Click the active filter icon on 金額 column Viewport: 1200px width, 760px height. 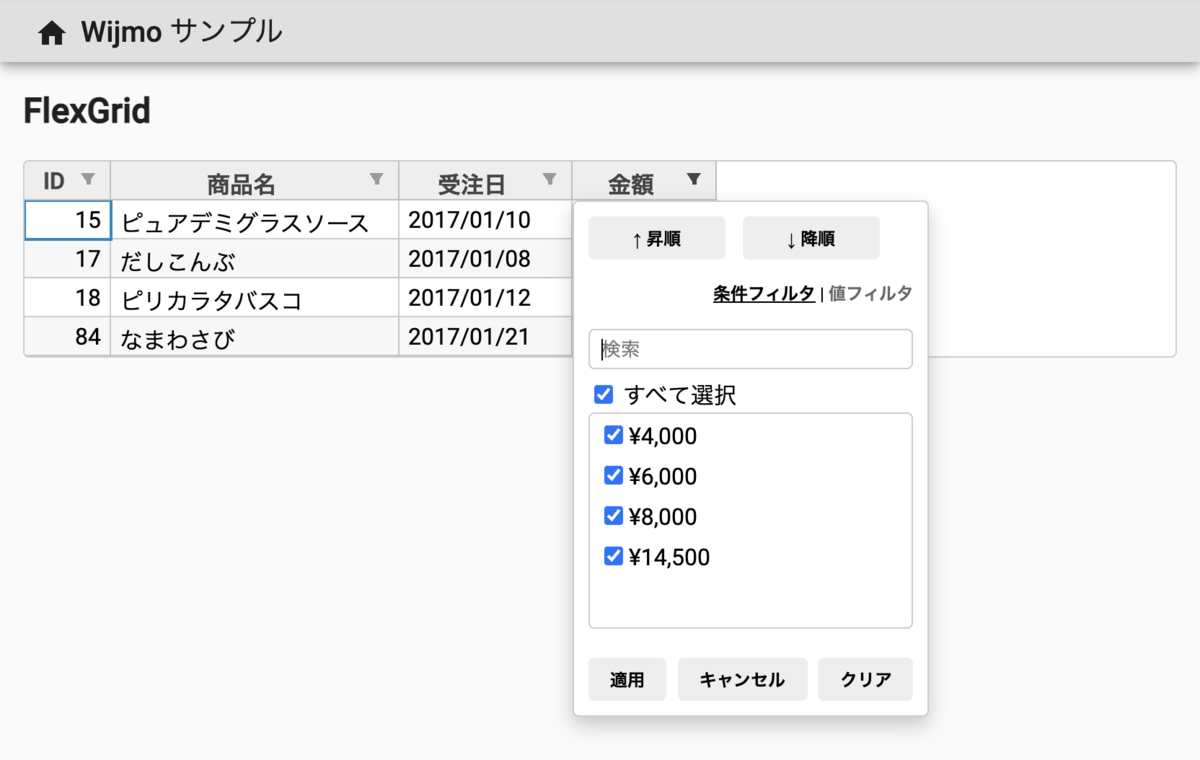coord(694,180)
